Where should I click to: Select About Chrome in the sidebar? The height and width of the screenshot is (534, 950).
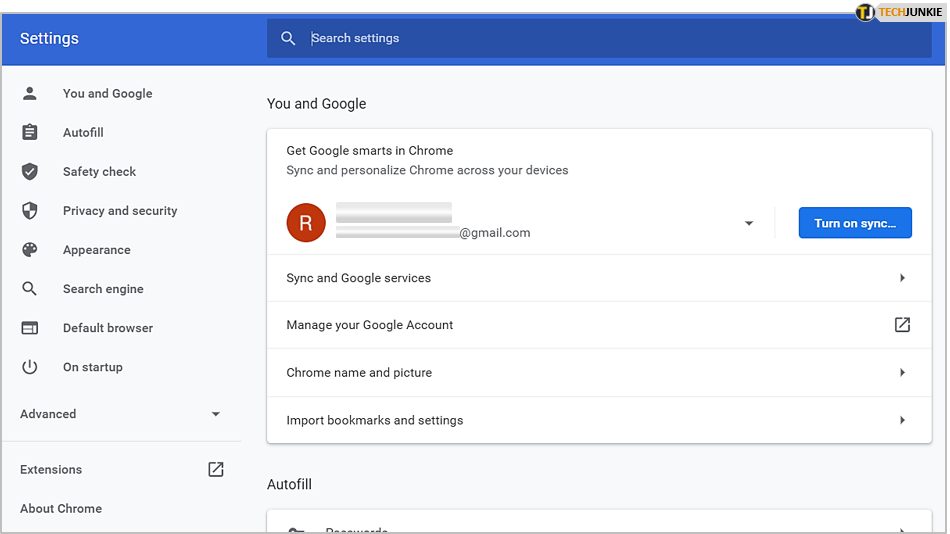pyautogui.click(x=61, y=508)
